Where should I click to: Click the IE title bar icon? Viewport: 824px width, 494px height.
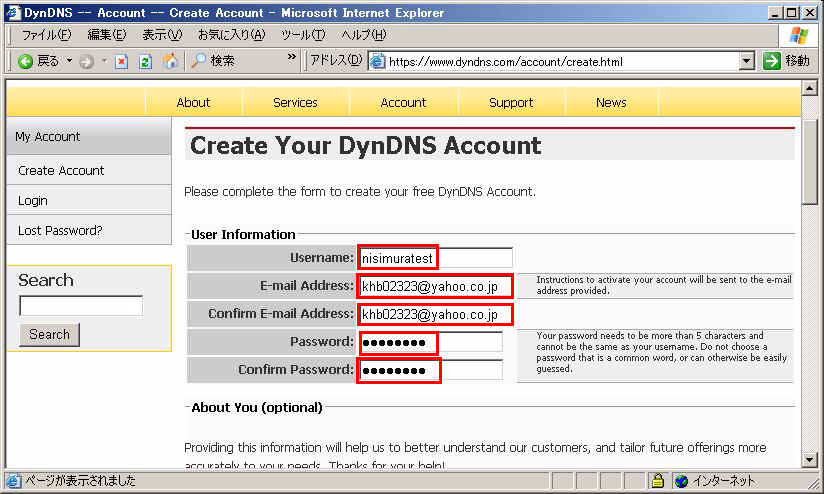coord(13,12)
